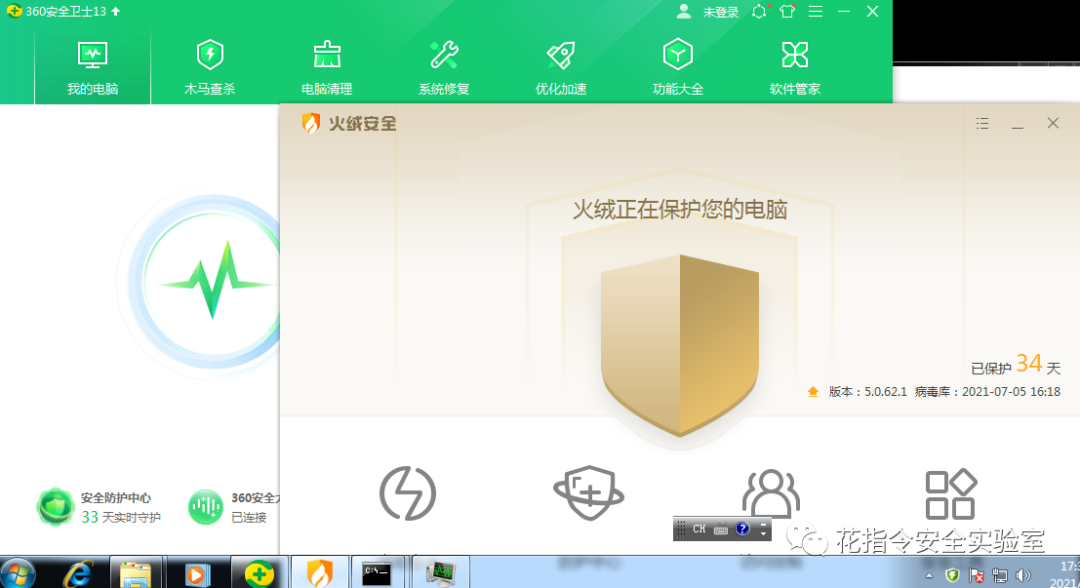This screenshot has width=1080, height=588.
Task: Launch Internet Explorer from taskbar
Action: 78,573
